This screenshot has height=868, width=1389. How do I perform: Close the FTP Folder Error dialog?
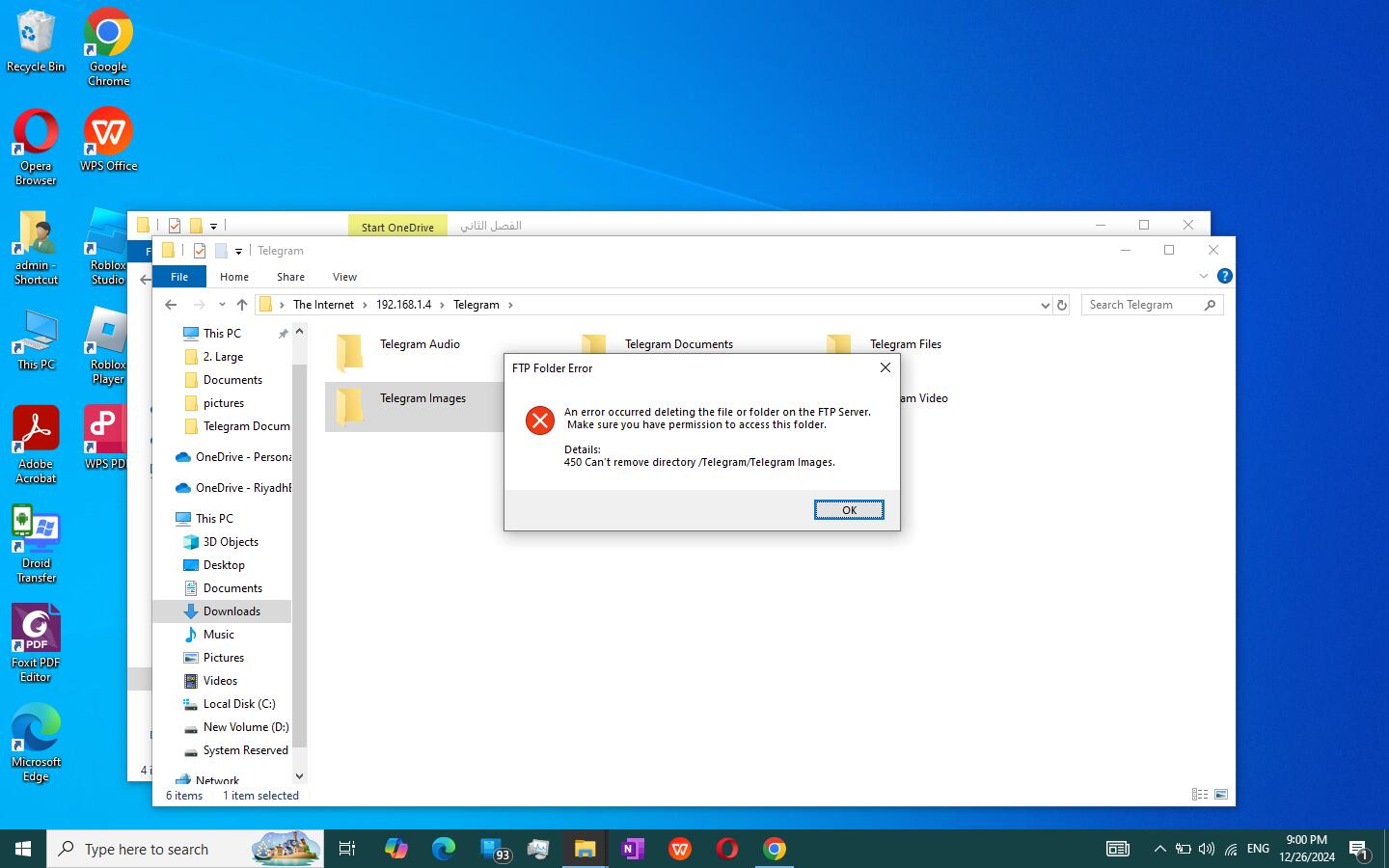click(885, 367)
